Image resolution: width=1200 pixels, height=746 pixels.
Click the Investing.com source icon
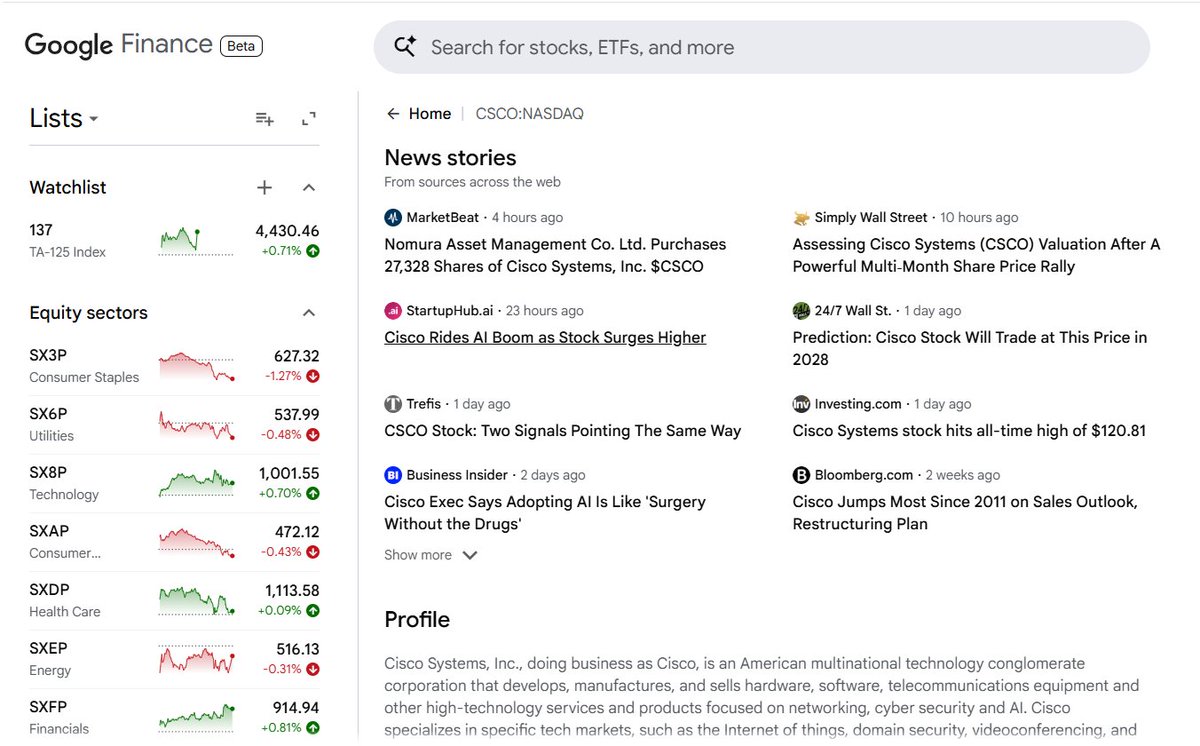(x=801, y=404)
